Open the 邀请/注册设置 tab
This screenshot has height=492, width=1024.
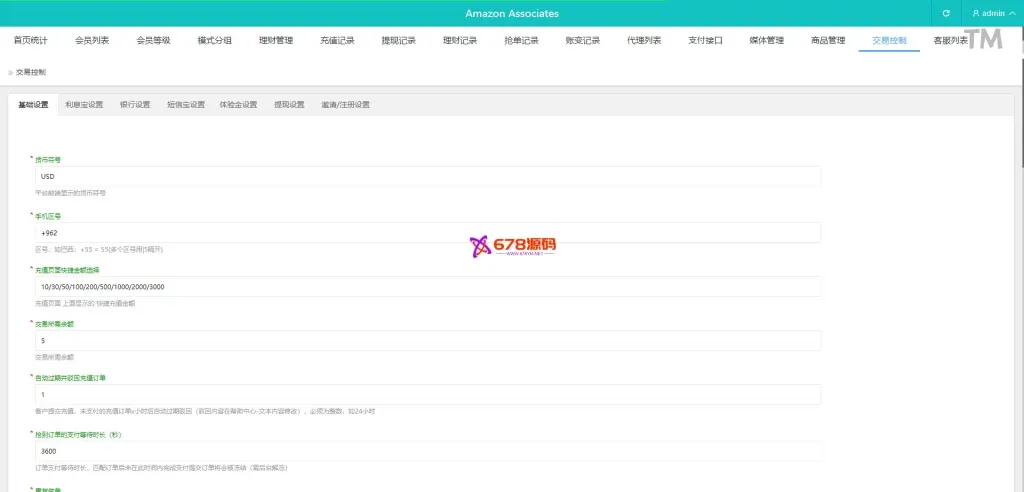point(345,104)
